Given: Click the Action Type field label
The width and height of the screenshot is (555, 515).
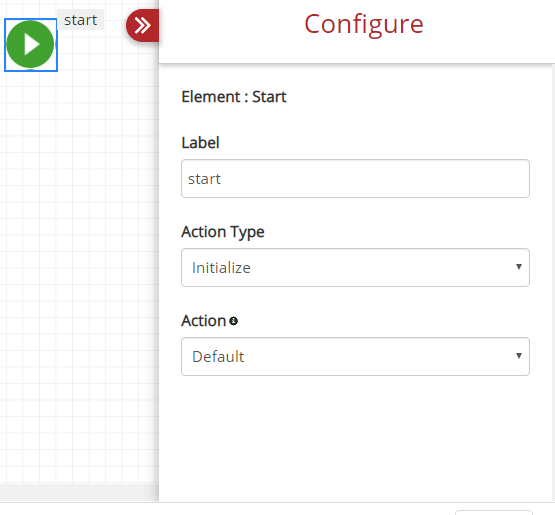Looking at the screenshot, I should tap(223, 232).
